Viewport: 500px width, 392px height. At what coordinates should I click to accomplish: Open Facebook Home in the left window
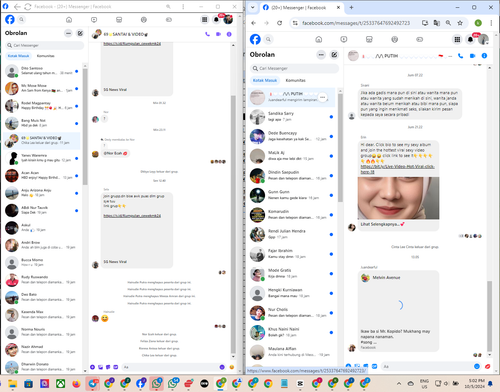[x=69, y=20]
